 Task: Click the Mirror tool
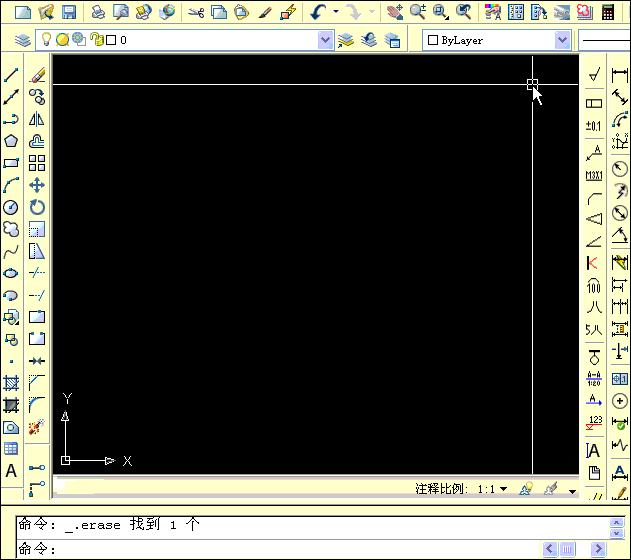pyautogui.click(x=37, y=119)
